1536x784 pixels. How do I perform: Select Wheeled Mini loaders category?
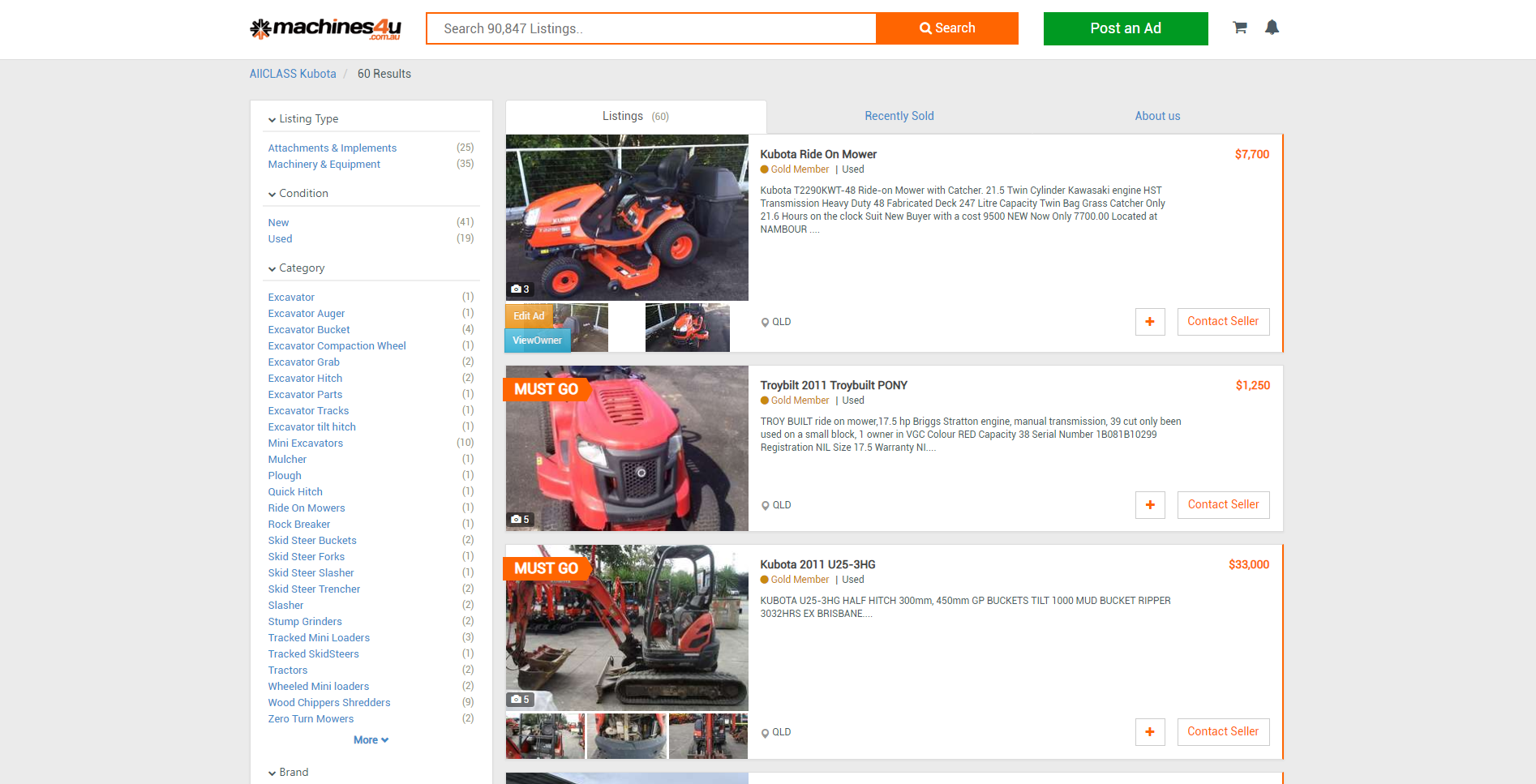point(319,687)
